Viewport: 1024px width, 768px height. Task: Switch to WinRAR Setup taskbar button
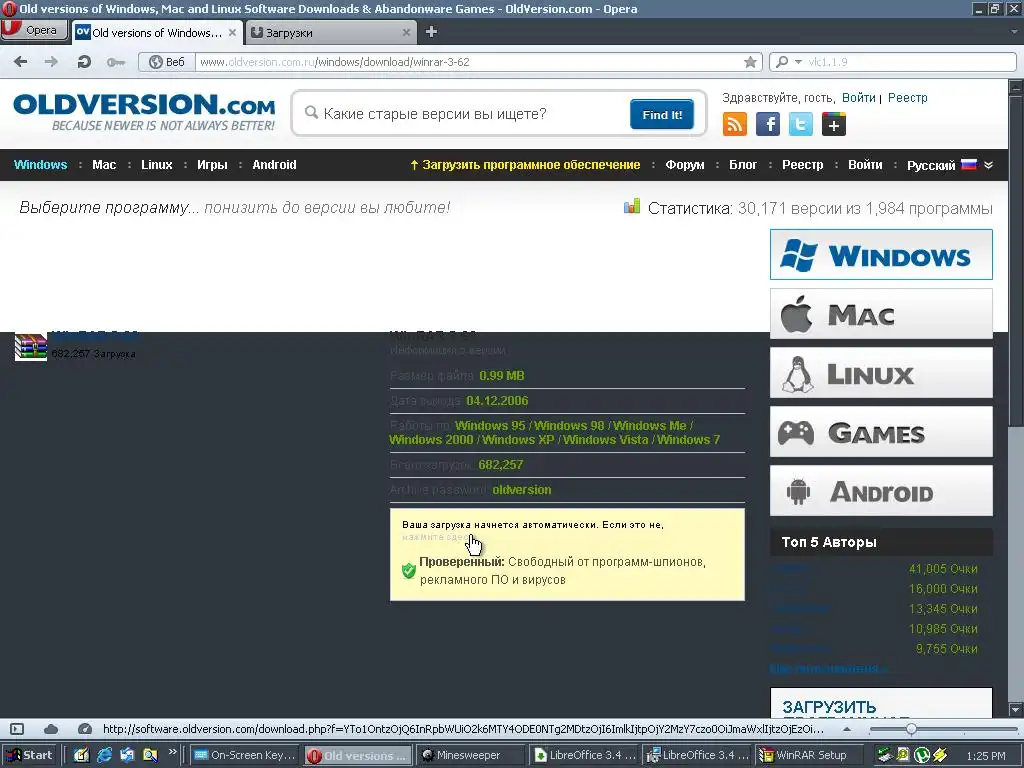coord(808,755)
